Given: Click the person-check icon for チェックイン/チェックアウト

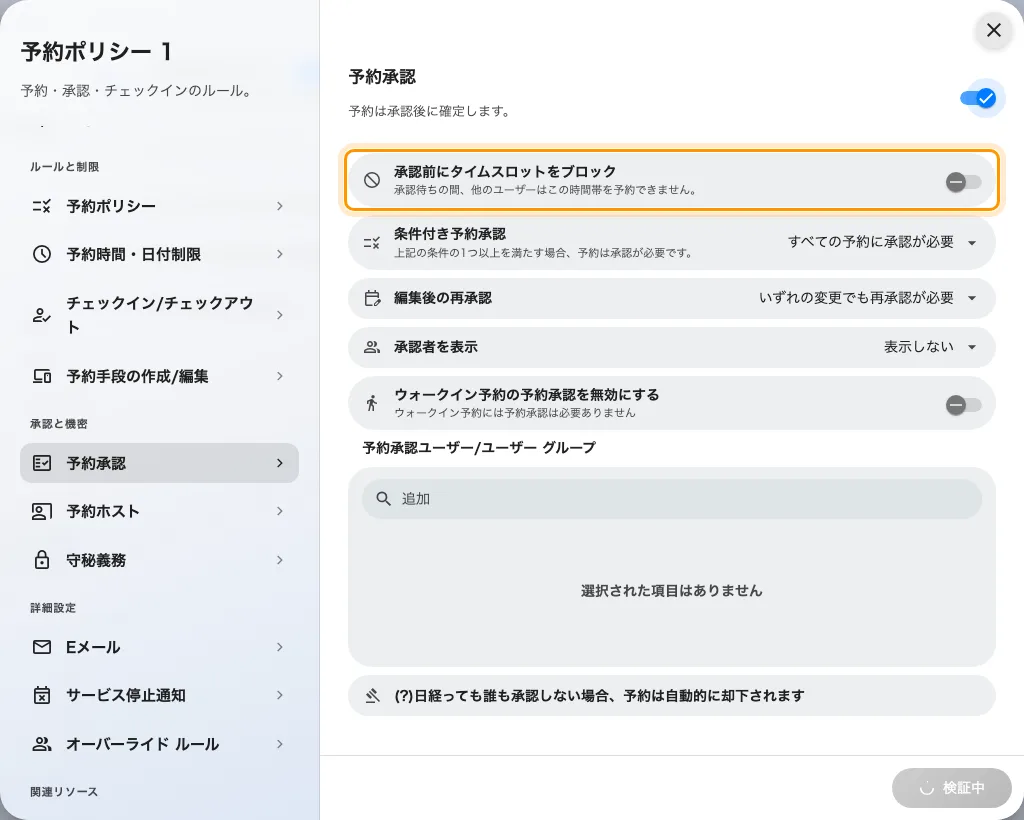Looking at the screenshot, I should point(42,315).
